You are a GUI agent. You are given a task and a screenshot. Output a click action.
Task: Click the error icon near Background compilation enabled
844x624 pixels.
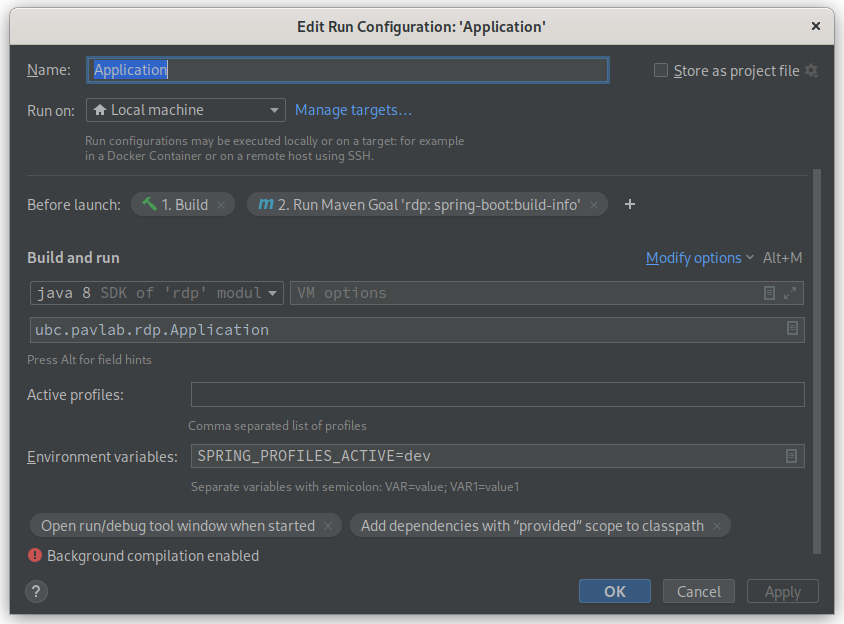tap(35, 555)
